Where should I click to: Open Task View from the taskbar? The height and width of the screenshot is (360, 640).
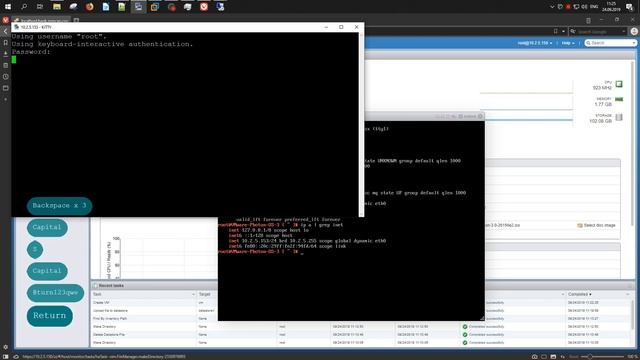(40, 7)
